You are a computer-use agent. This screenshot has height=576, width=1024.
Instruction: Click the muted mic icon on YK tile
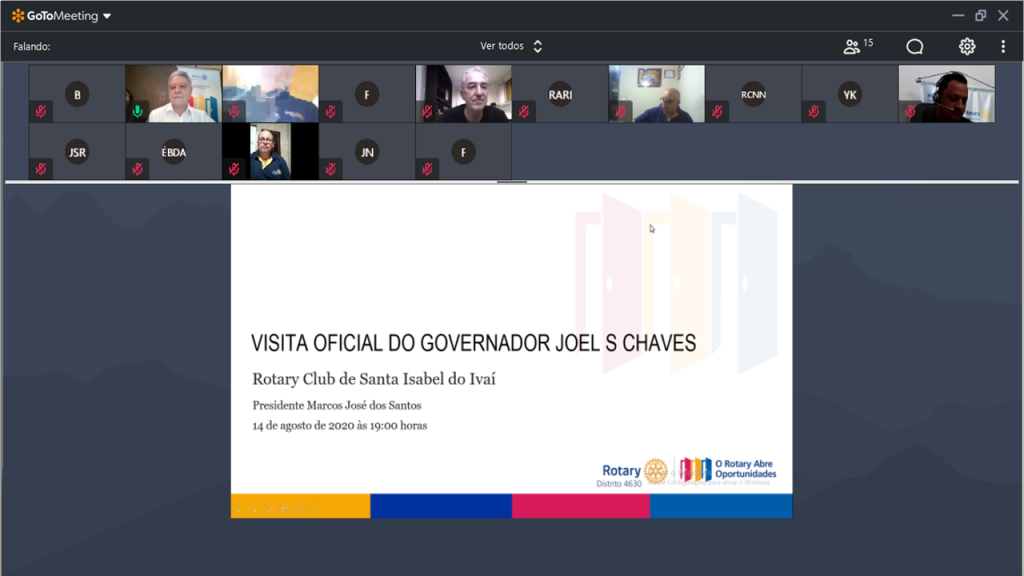point(814,111)
